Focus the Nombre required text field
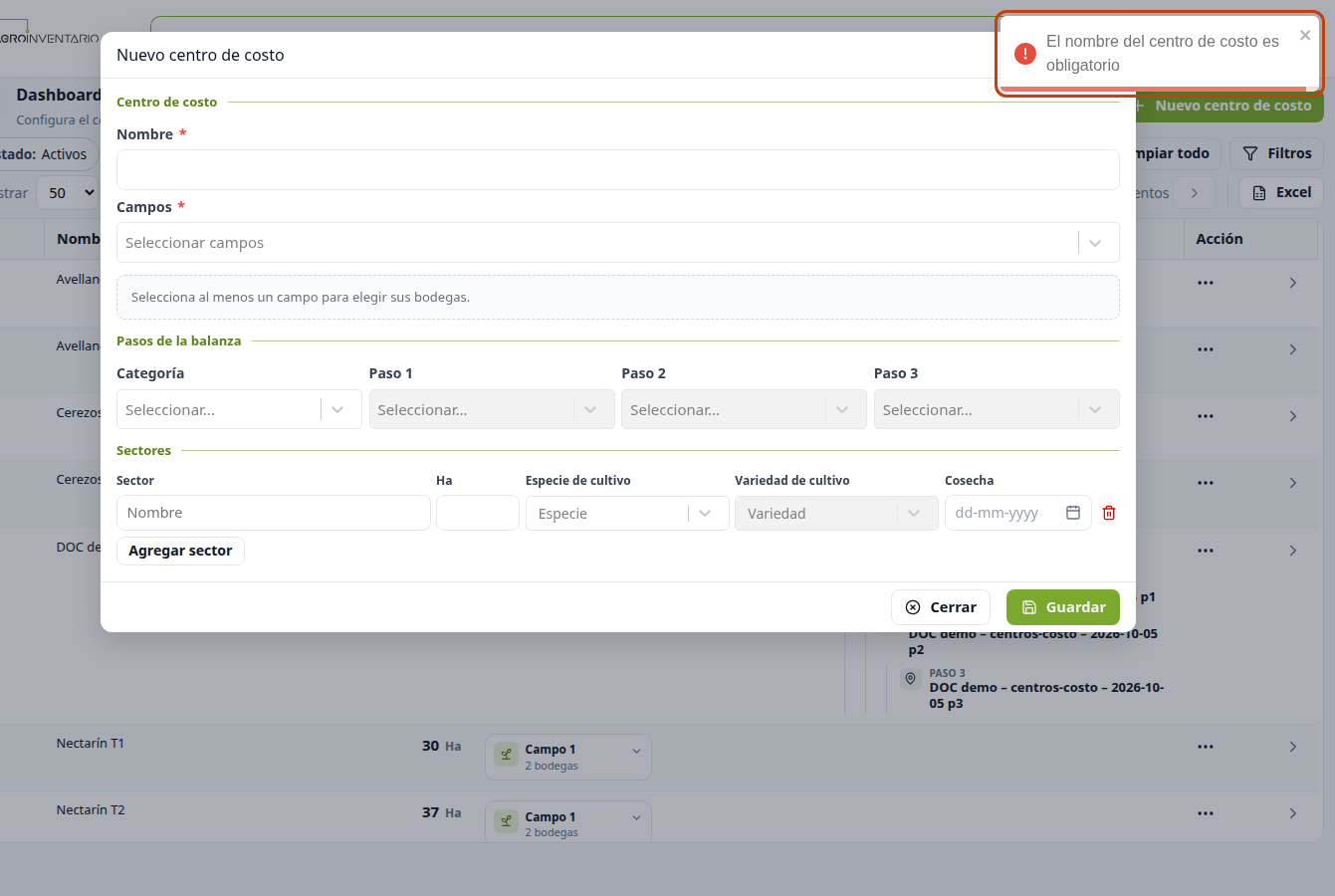Viewport: 1335px width, 896px height. (x=618, y=170)
